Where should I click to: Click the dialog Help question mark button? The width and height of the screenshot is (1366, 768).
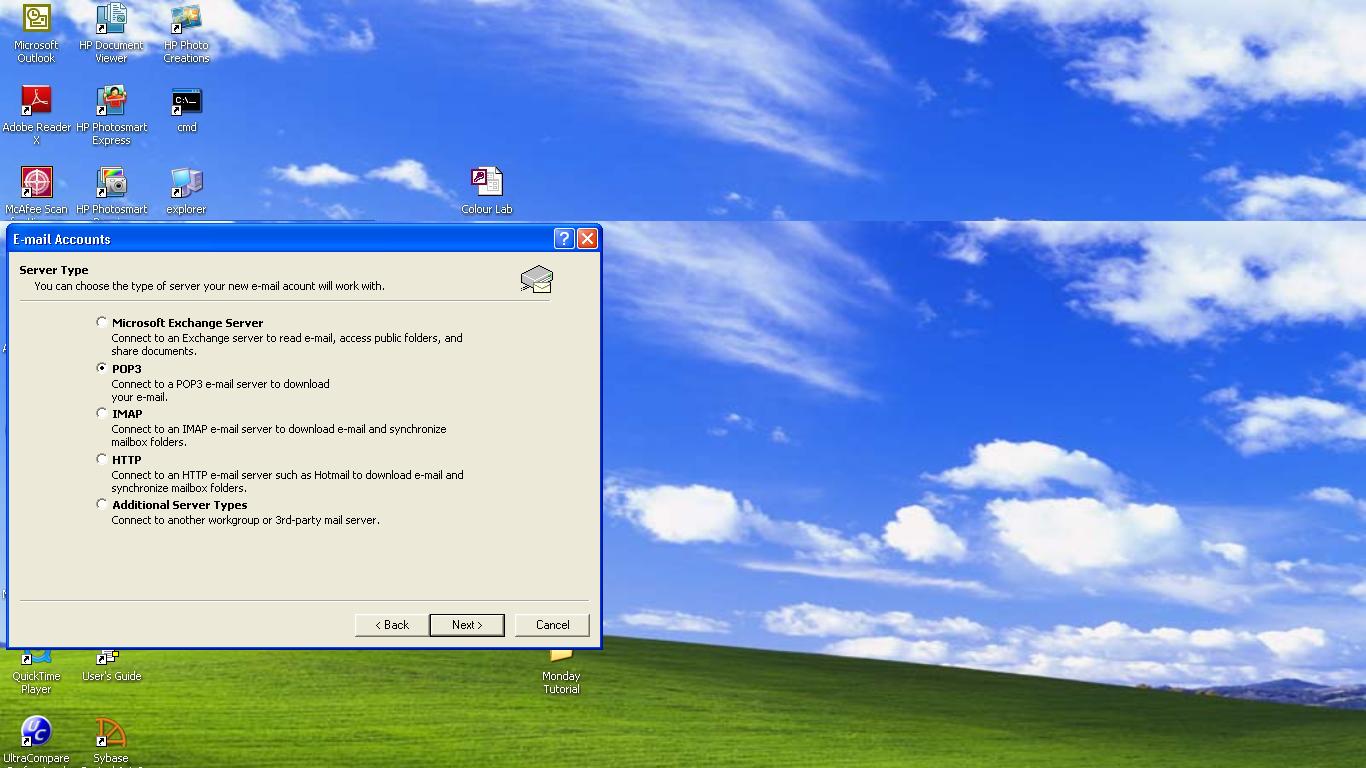coord(563,238)
